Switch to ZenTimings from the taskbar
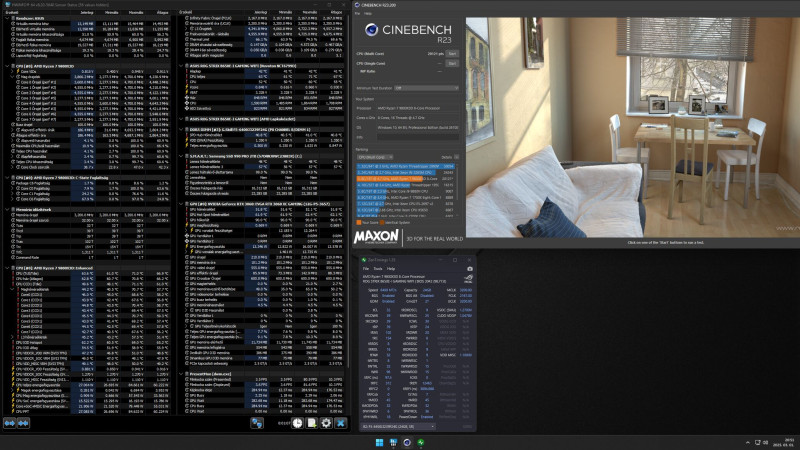The height and width of the screenshot is (450, 800). tap(421, 442)
